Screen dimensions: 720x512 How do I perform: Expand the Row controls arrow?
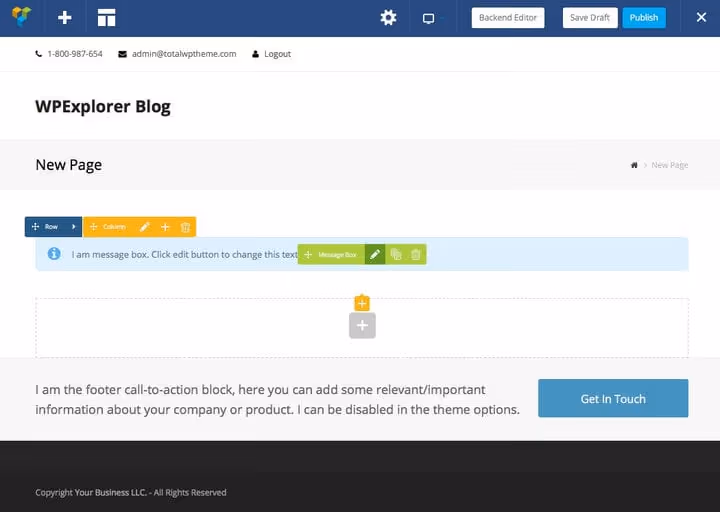coord(73,227)
